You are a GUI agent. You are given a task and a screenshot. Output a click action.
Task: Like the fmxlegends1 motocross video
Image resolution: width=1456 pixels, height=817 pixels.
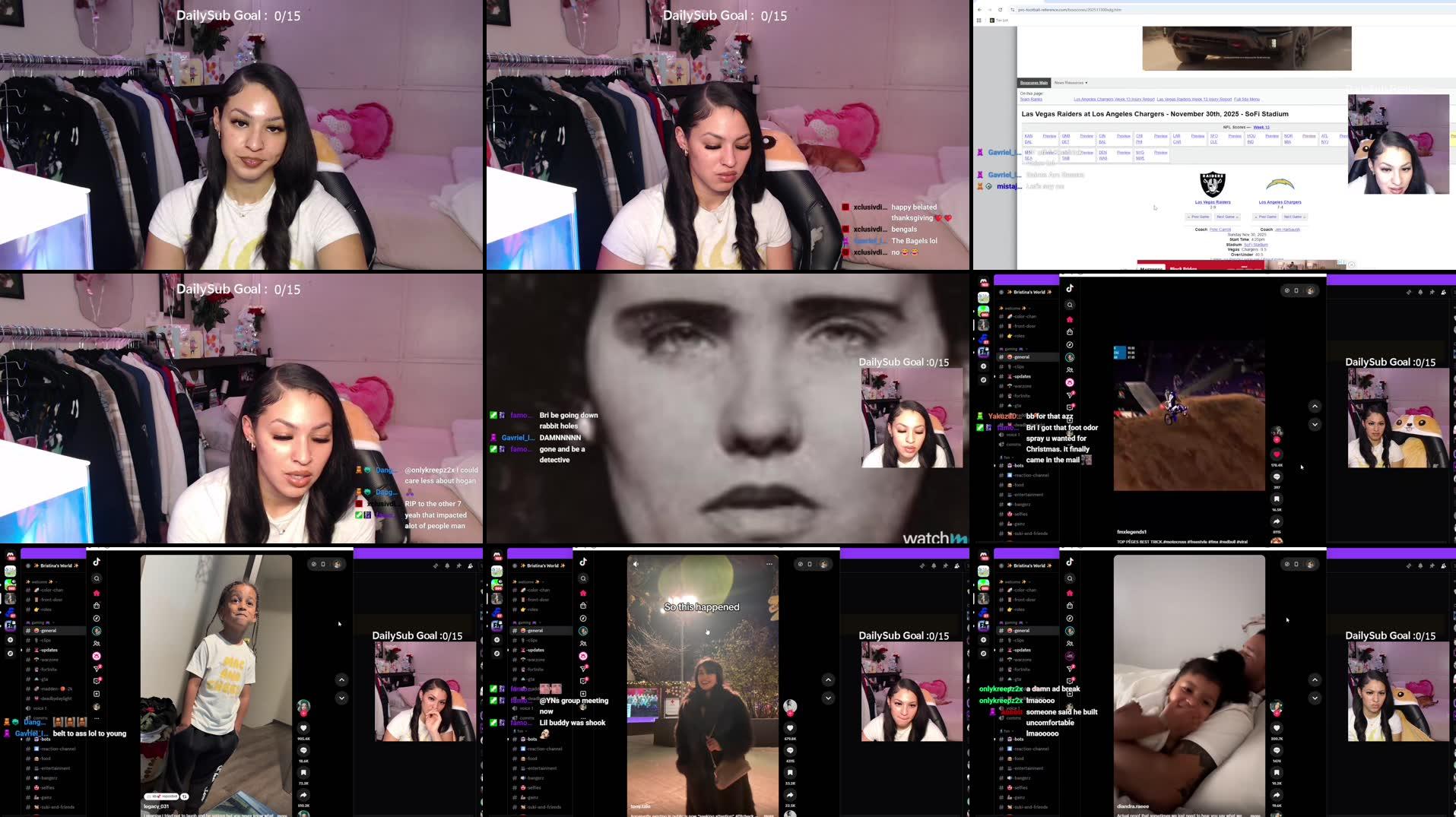(1277, 453)
